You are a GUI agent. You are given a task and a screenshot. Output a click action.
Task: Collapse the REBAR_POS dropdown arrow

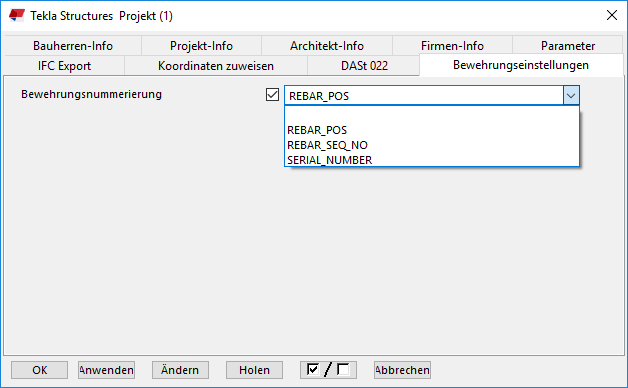point(571,96)
